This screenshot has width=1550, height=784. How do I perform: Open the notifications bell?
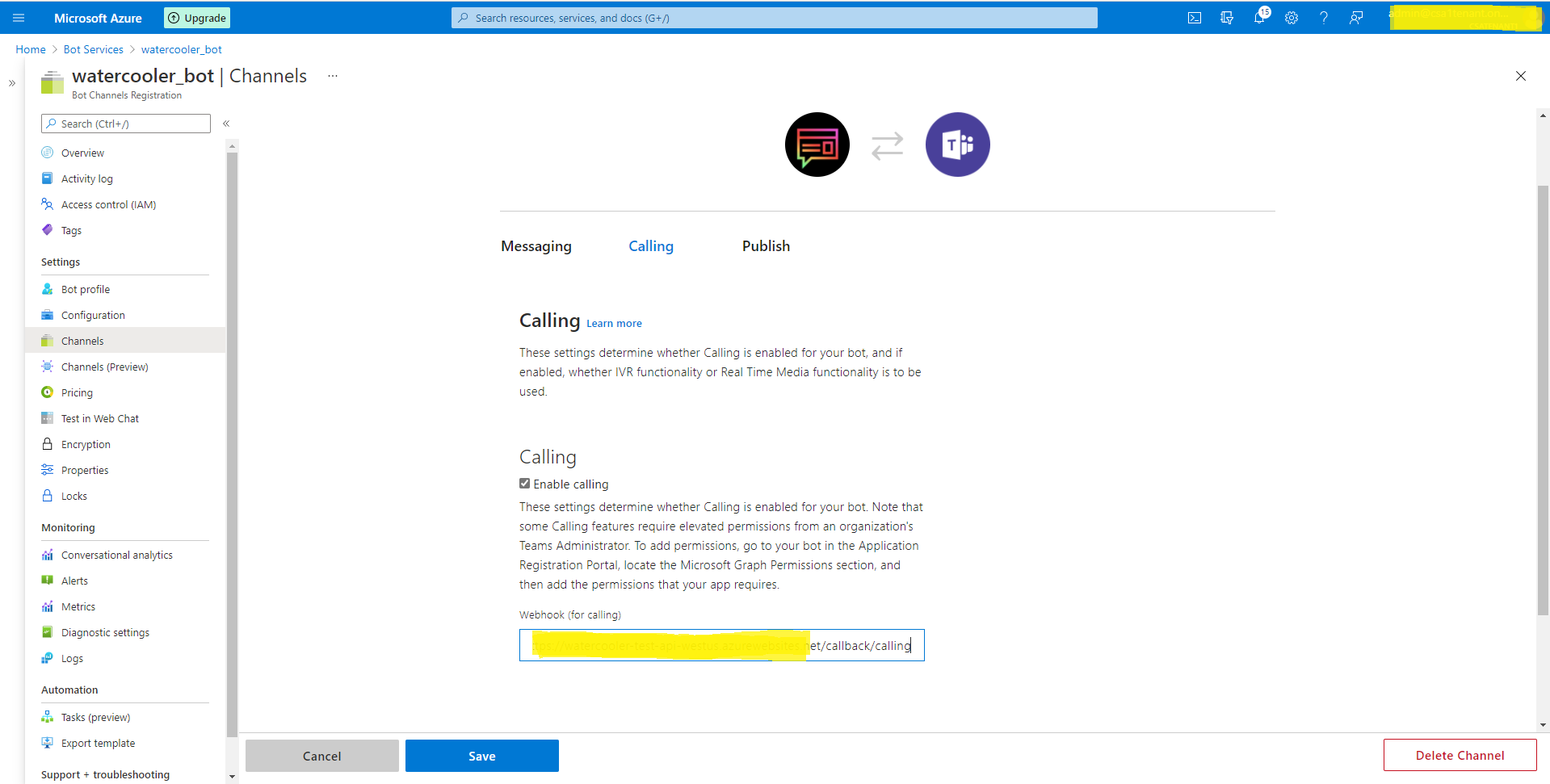(1259, 18)
